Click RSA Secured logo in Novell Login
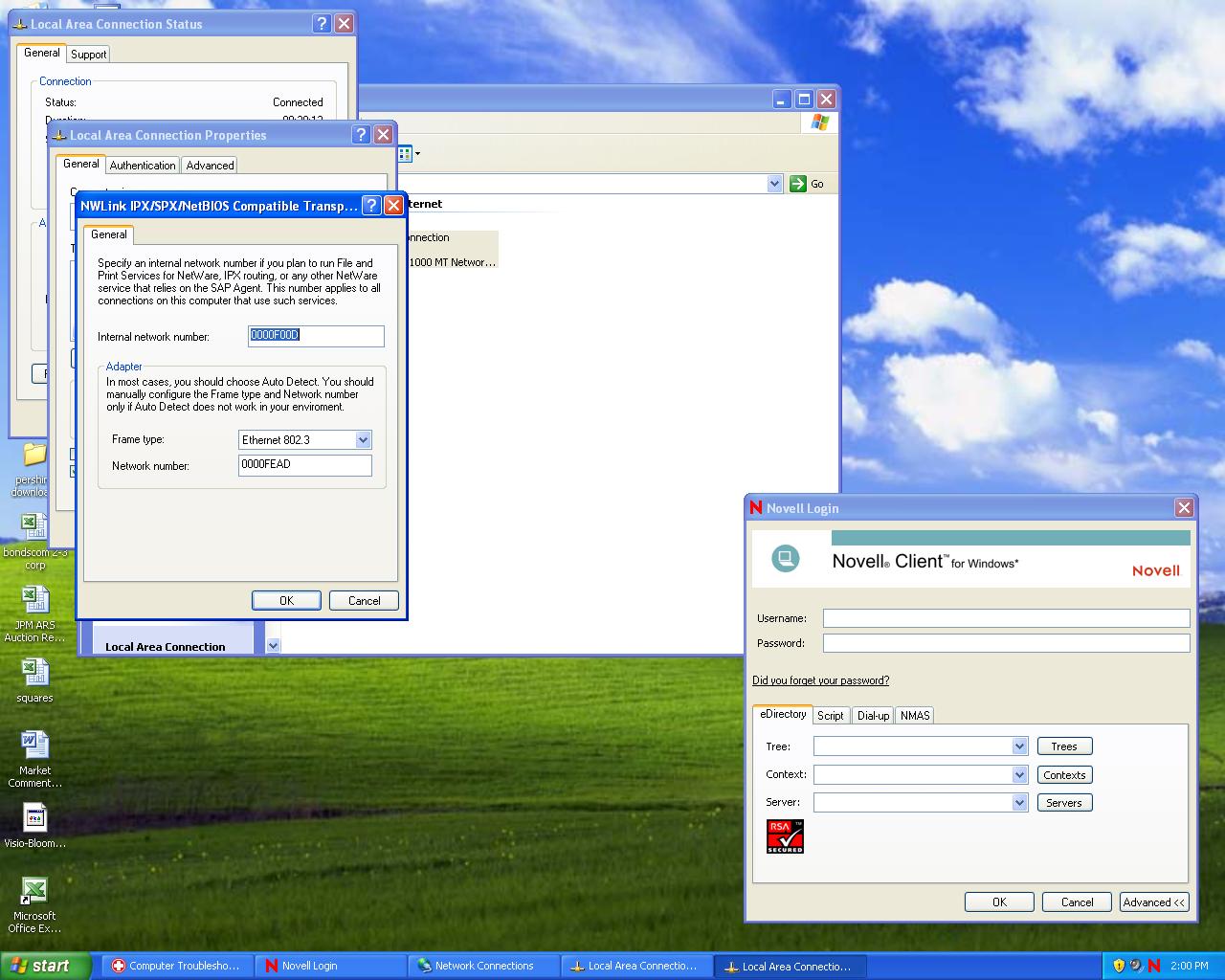1225x980 pixels. coord(785,836)
